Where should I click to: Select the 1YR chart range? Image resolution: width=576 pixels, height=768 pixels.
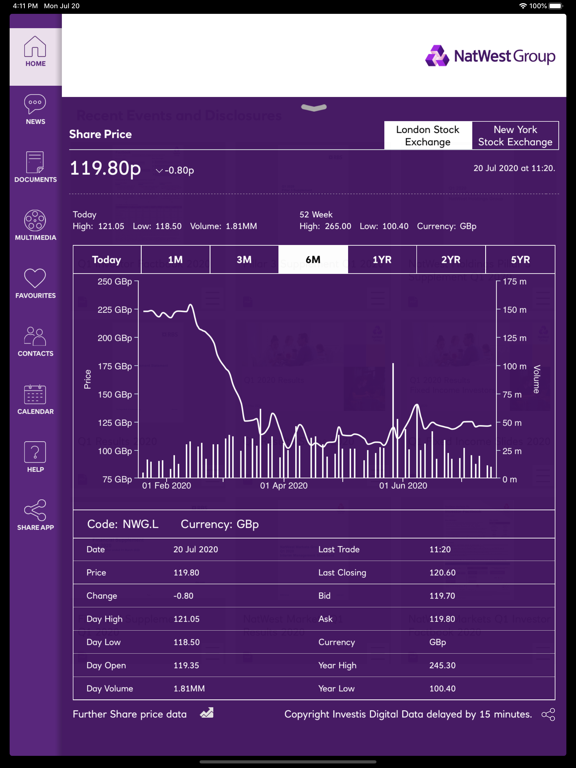coord(382,260)
